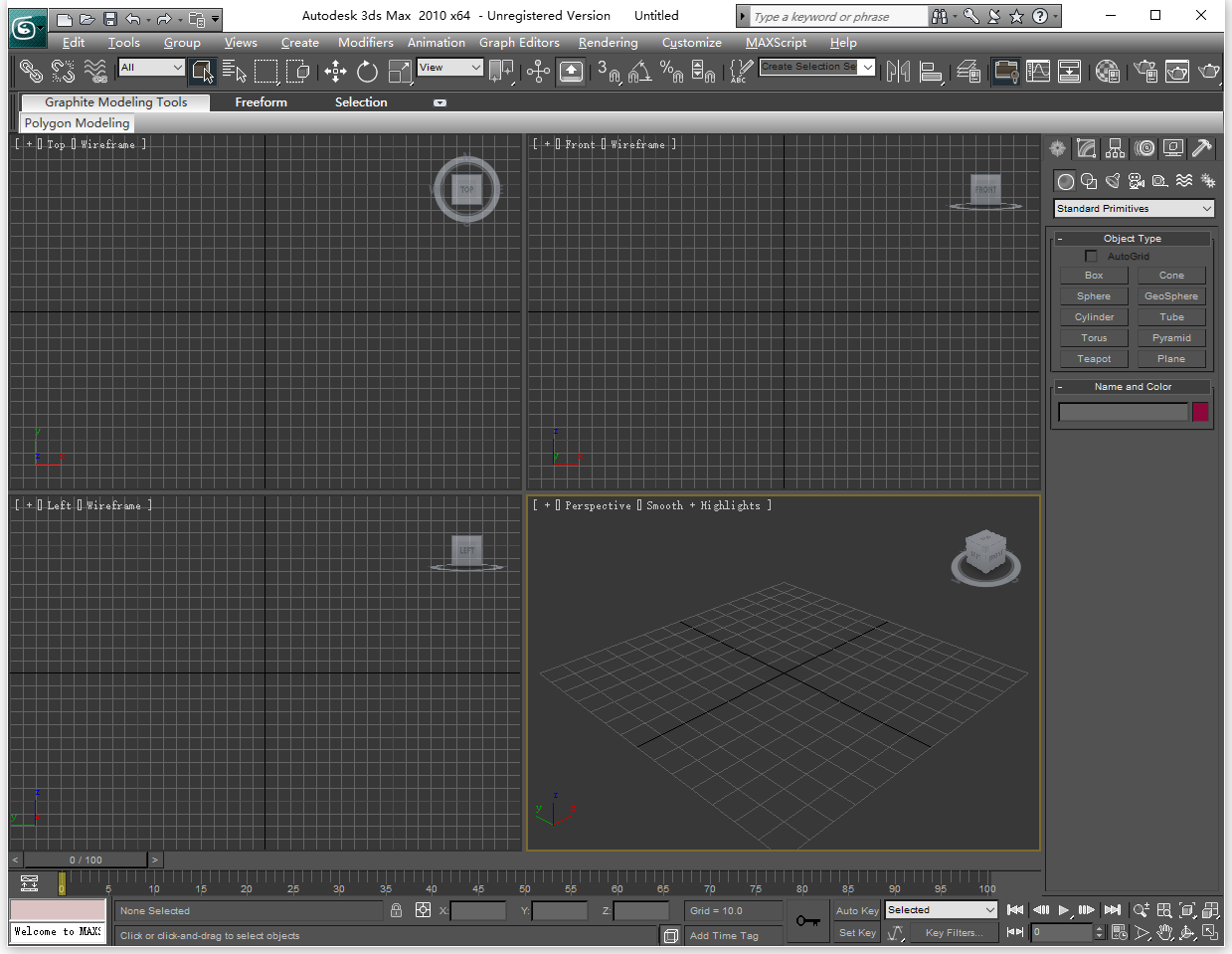Select the Select and Link tool

click(31, 71)
